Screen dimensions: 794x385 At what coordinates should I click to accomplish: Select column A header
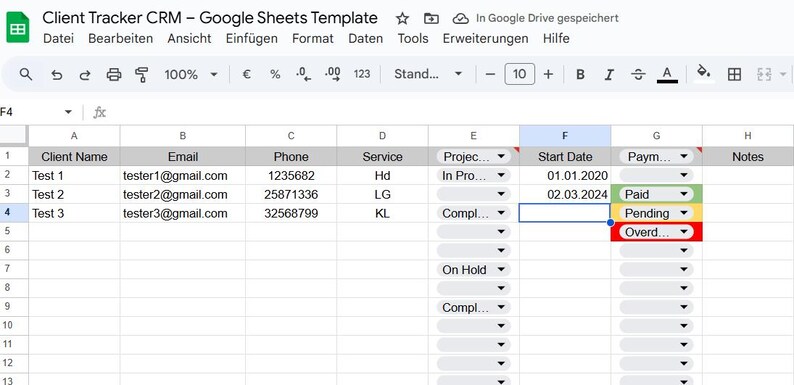(74, 136)
